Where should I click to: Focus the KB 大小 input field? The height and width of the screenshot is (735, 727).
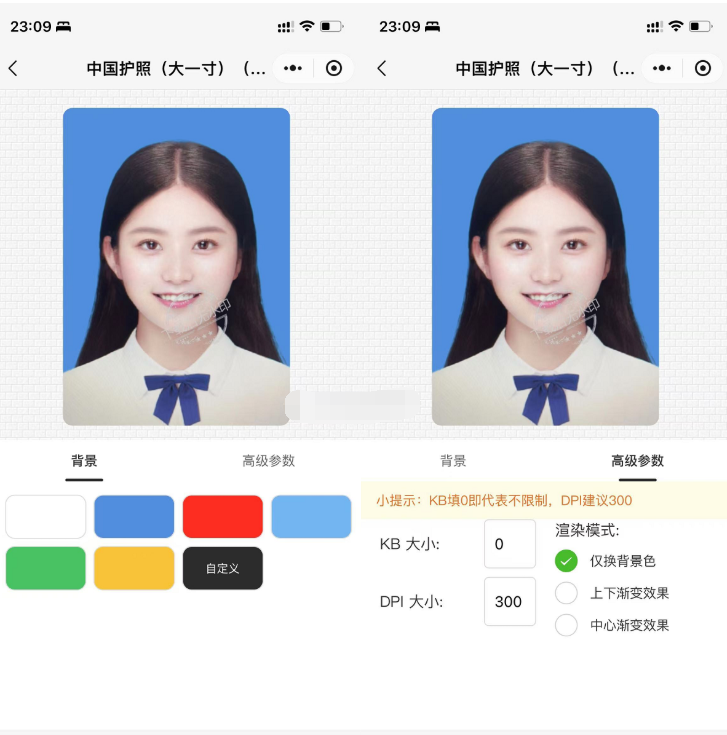[510, 544]
